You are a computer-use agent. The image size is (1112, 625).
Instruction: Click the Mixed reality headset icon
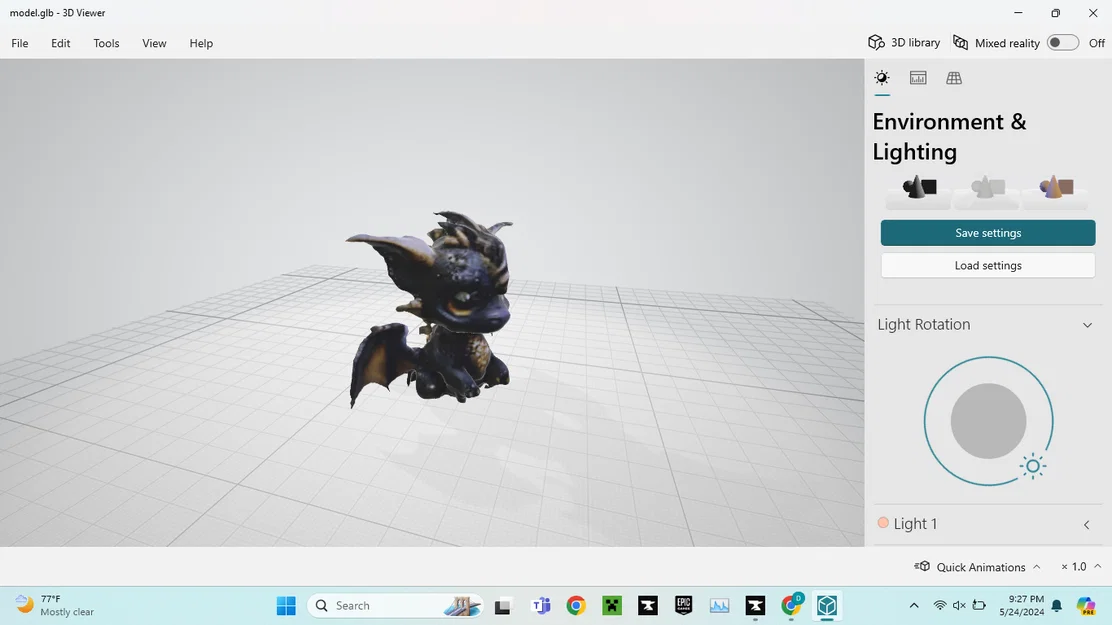(x=960, y=43)
